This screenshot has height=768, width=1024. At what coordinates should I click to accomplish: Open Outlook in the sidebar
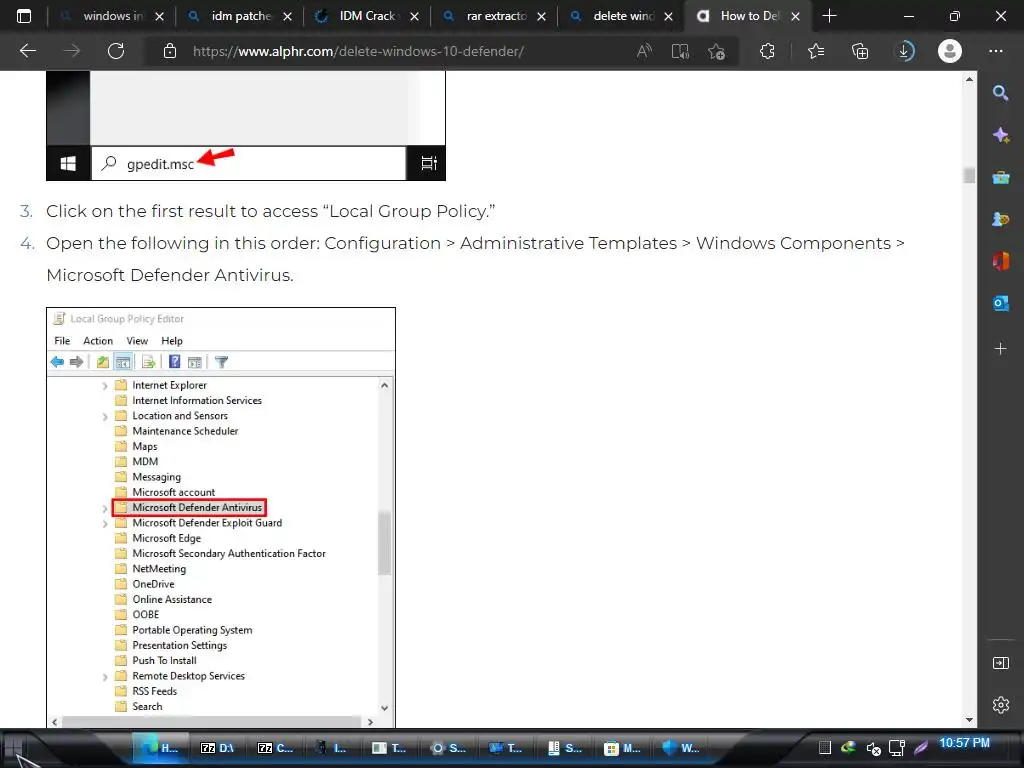tap(1000, 303)
